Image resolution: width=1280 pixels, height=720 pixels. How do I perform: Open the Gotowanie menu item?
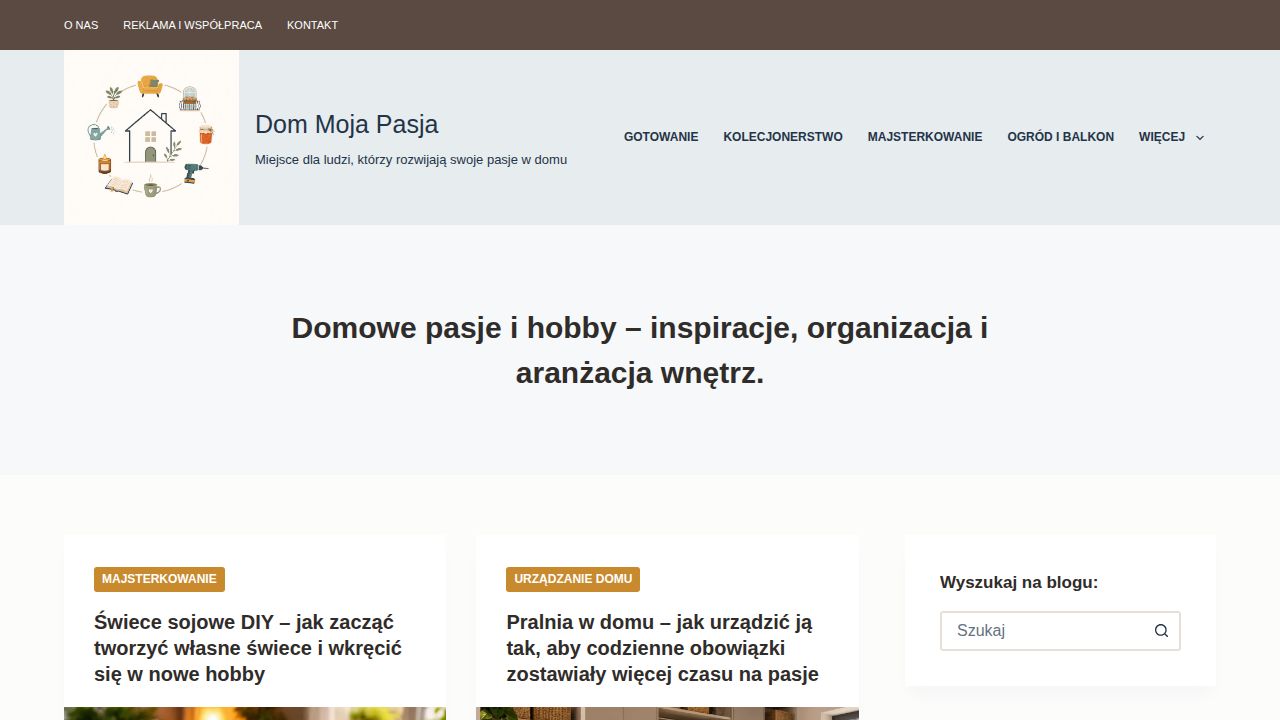tap(661, 137)
